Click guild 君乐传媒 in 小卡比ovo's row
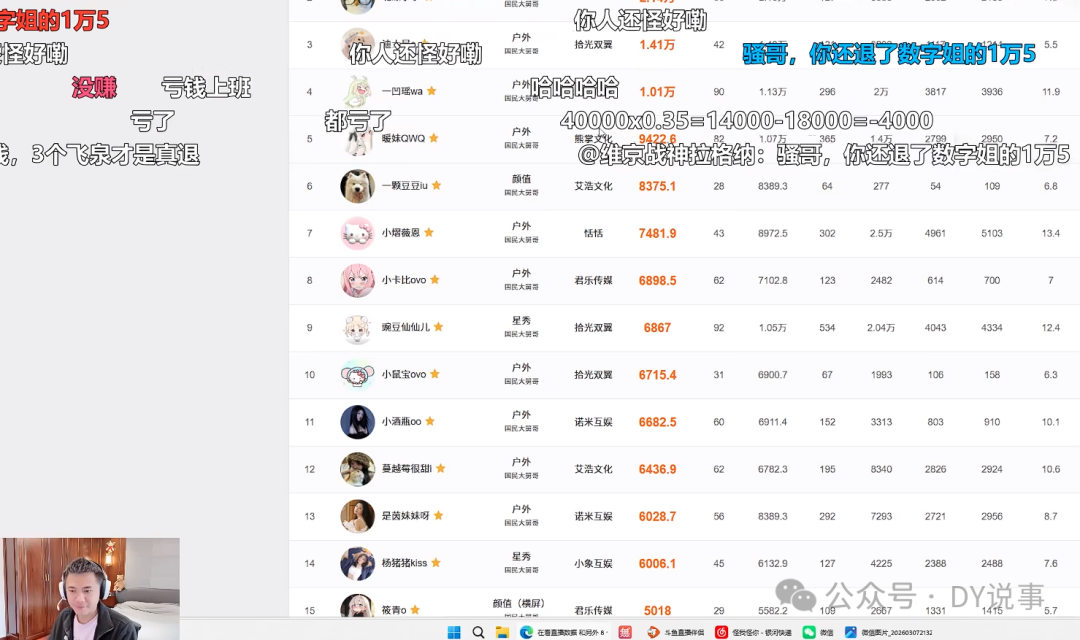 click(593, 280)
